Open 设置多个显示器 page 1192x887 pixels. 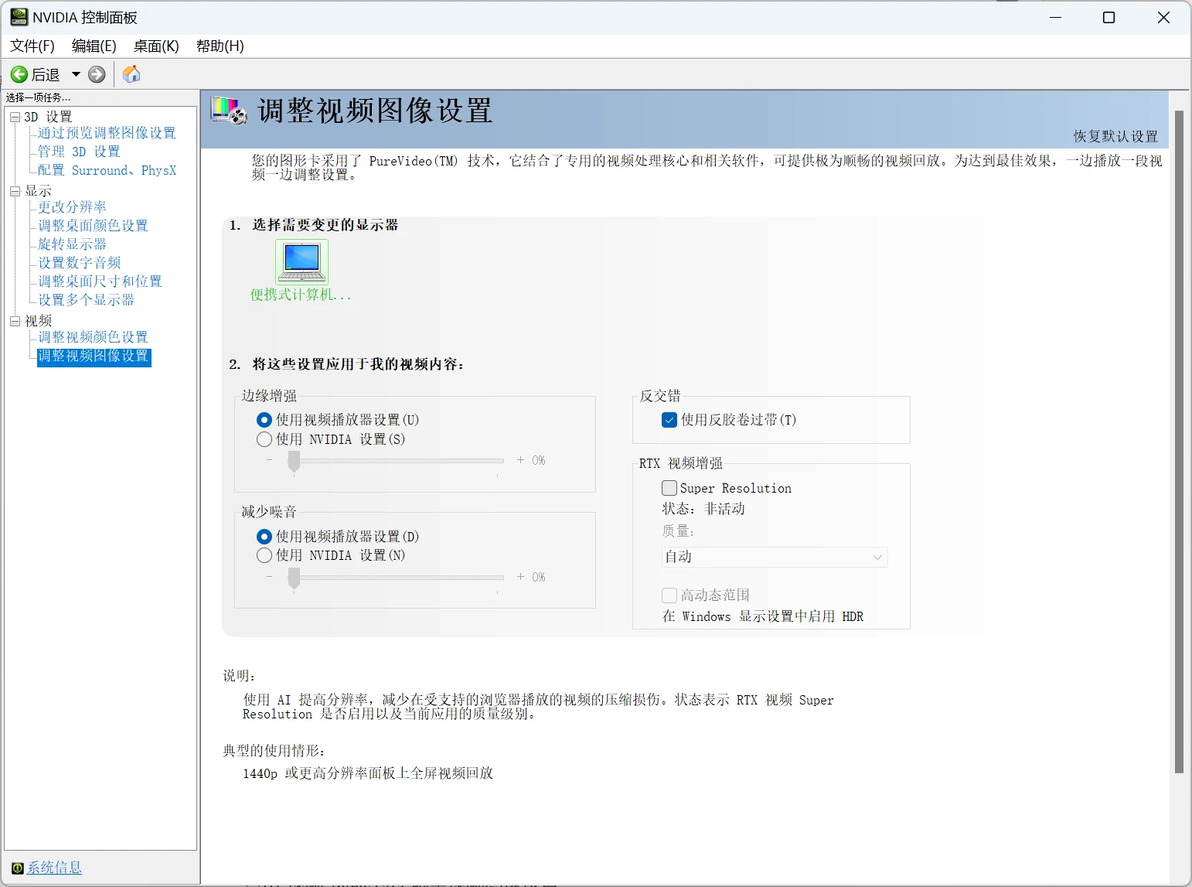[x=86, y=300]
